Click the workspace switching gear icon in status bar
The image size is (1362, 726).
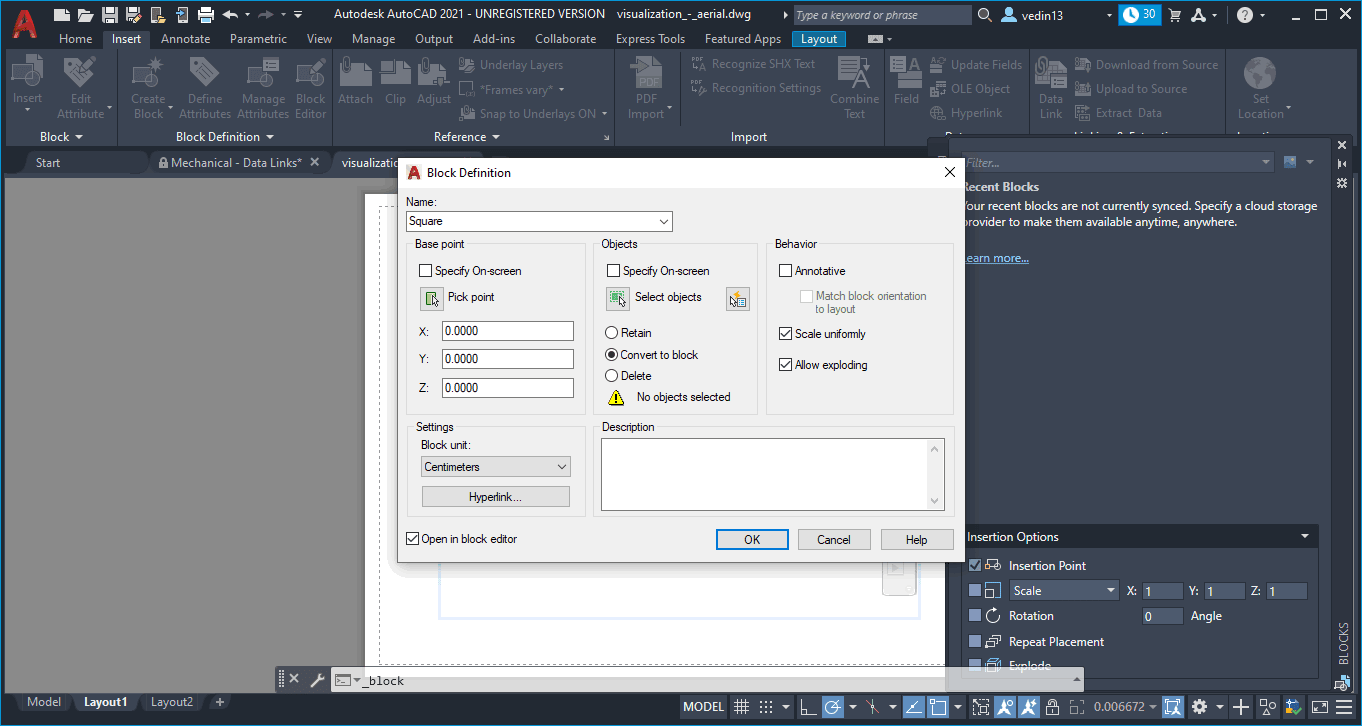coord(1199,706)
